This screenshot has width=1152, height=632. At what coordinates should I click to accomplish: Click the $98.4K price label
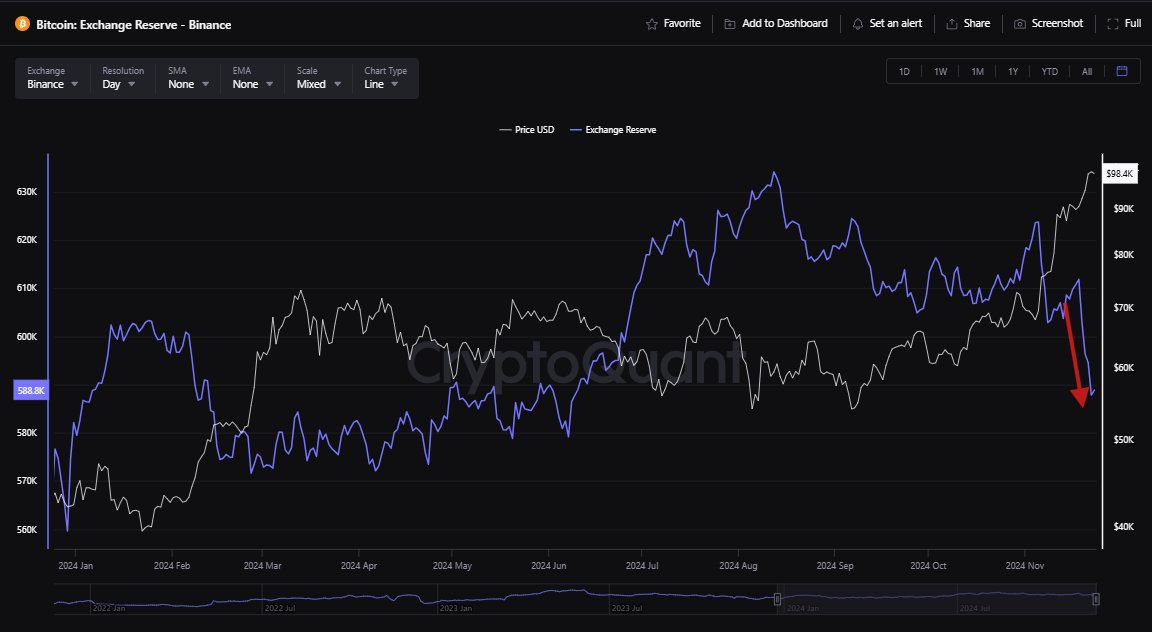click(1120, 174)
